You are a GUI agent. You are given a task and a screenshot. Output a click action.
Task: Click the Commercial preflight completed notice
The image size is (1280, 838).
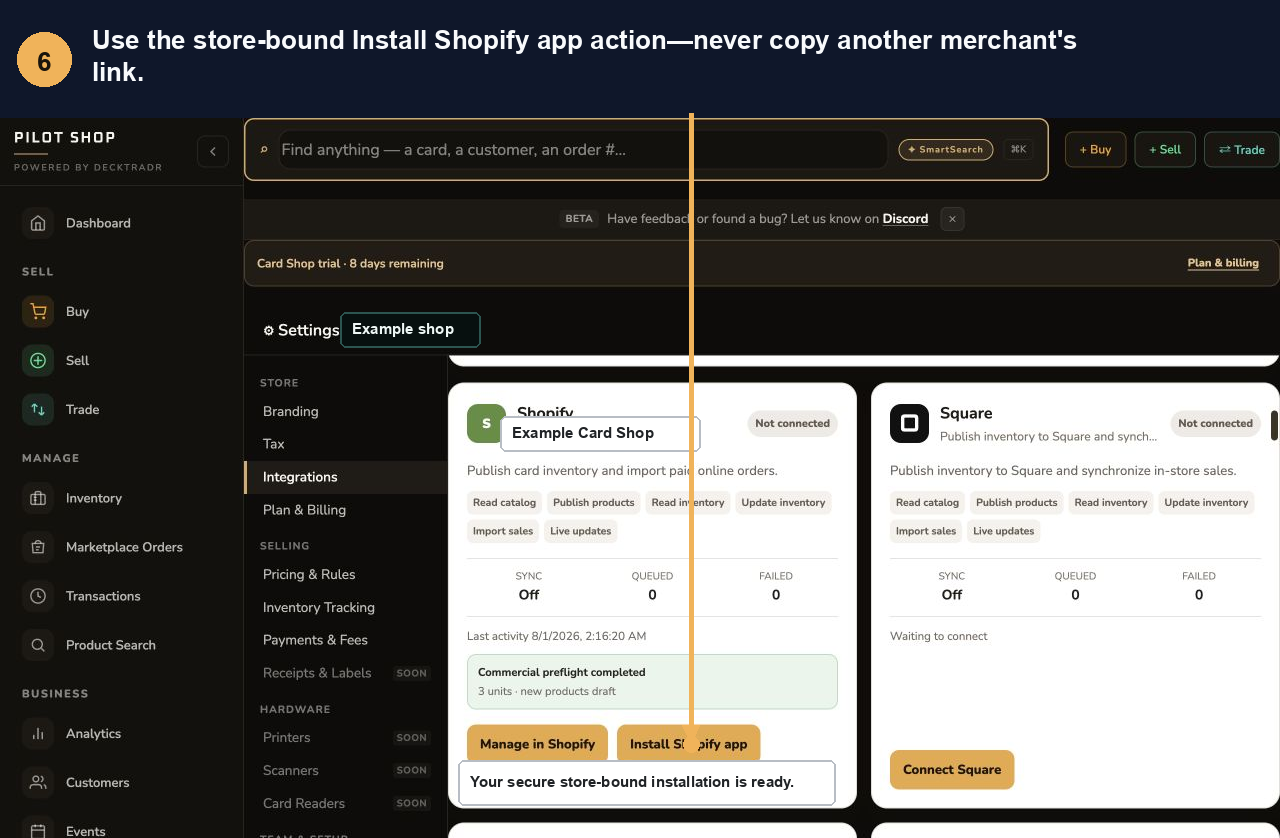point(652,682)
